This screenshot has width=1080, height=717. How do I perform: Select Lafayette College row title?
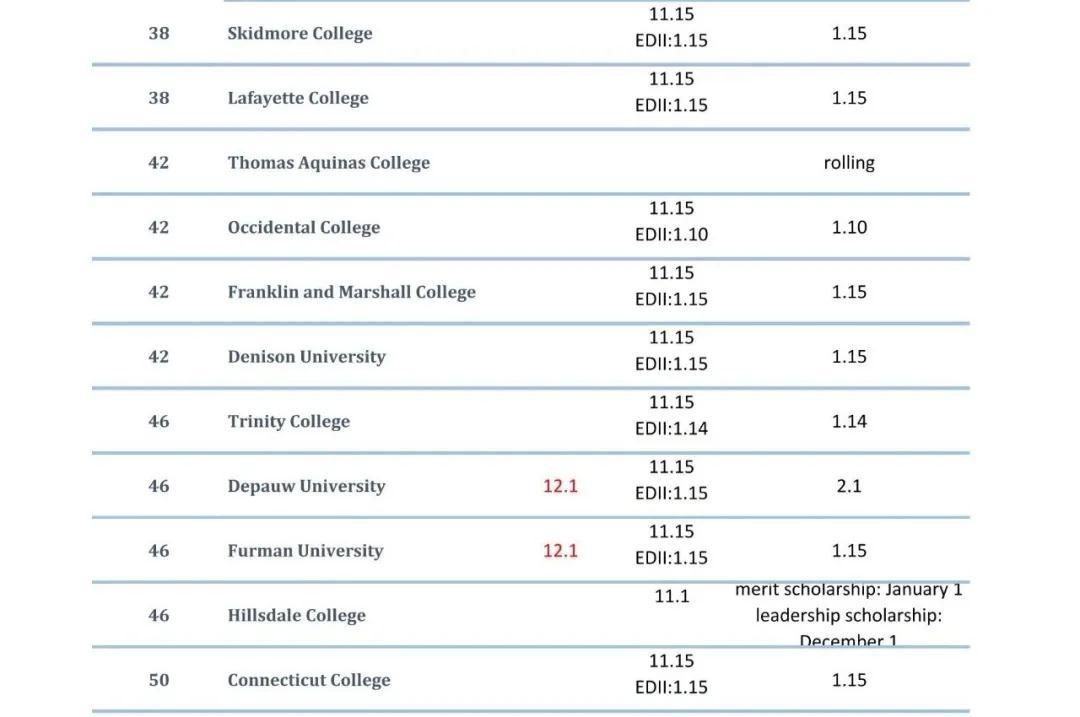coord(298,98)
